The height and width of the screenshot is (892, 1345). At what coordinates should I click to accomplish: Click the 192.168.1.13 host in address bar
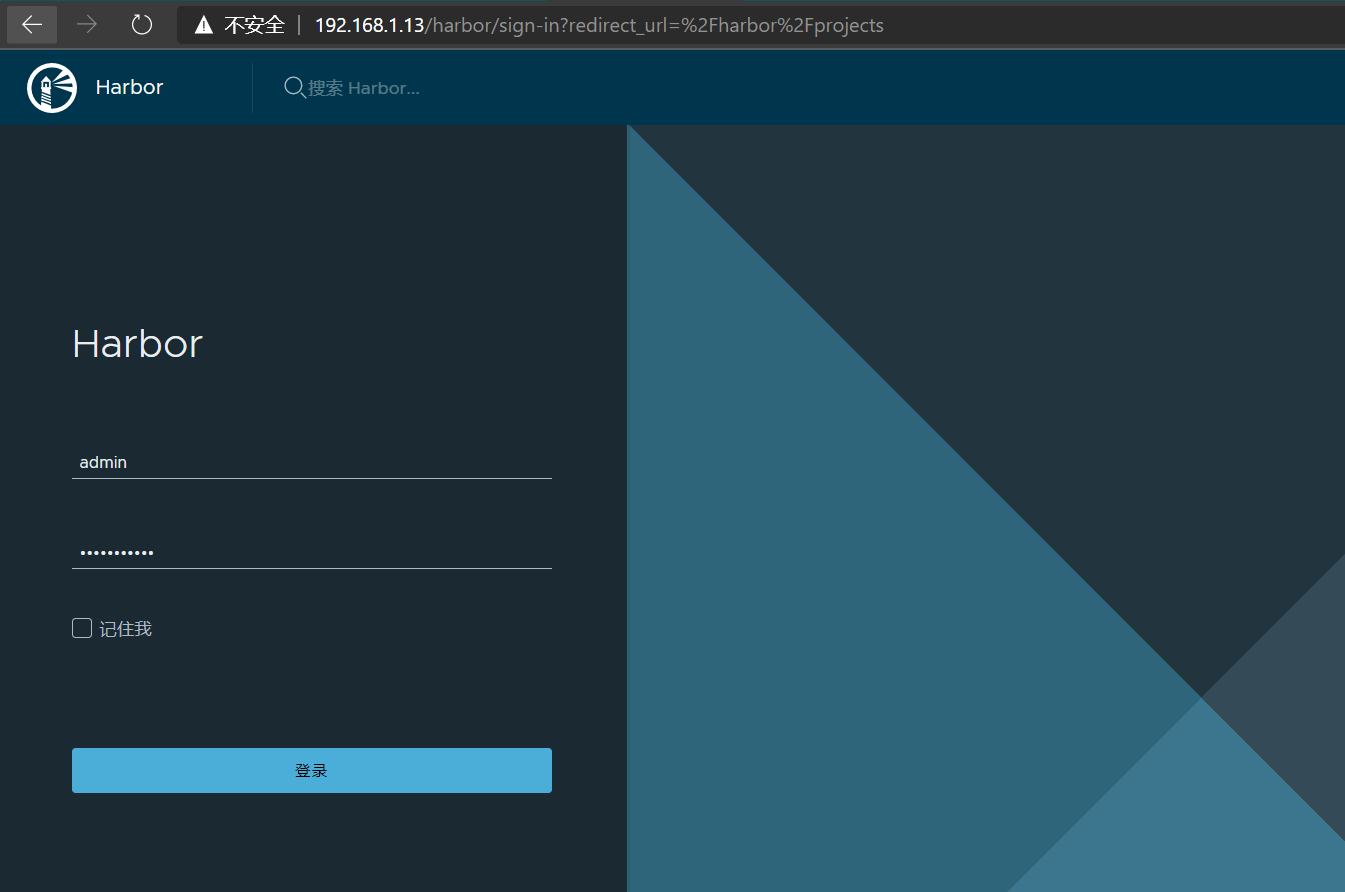tap(369, 25)
